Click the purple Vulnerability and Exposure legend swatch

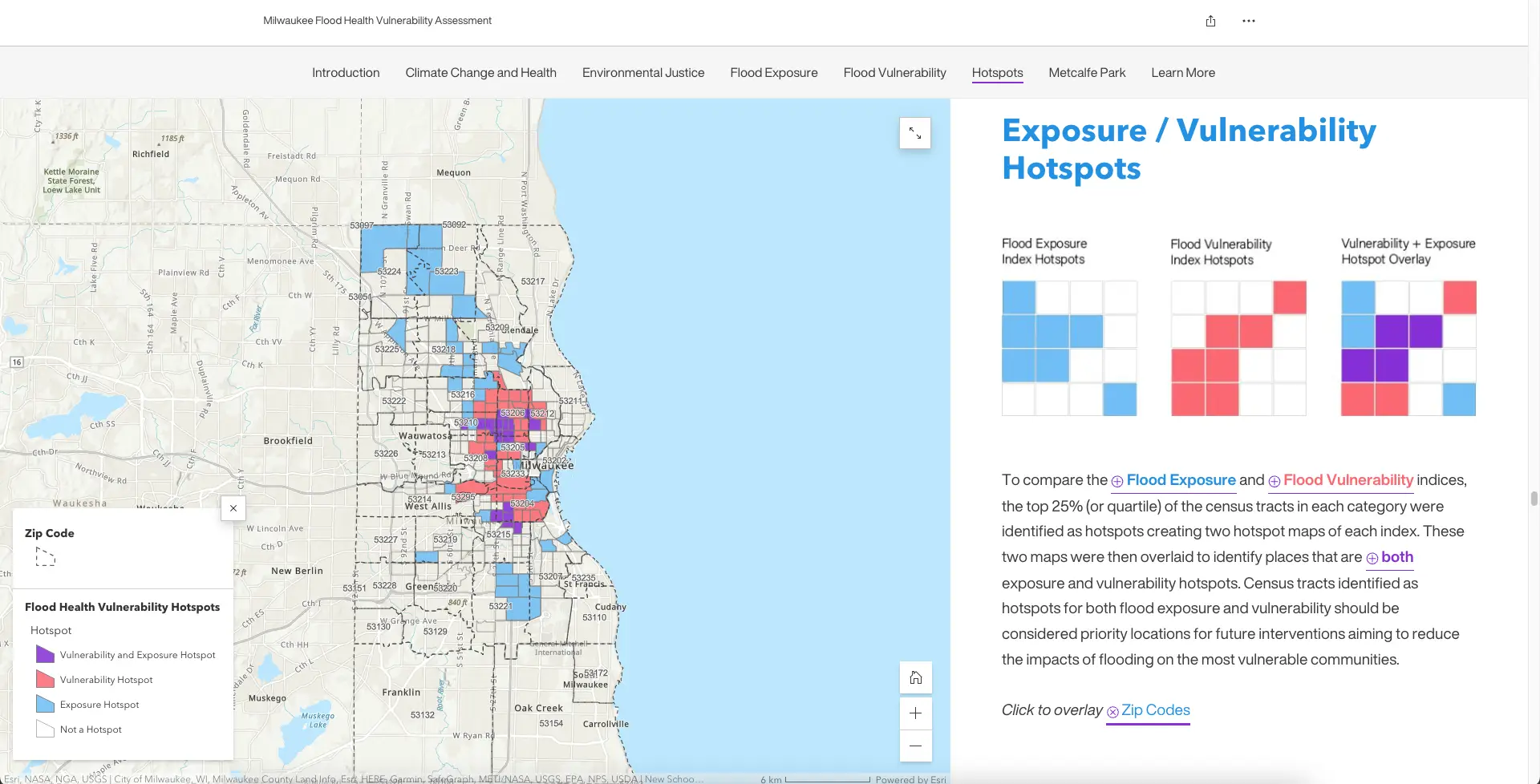coord(46,655)
